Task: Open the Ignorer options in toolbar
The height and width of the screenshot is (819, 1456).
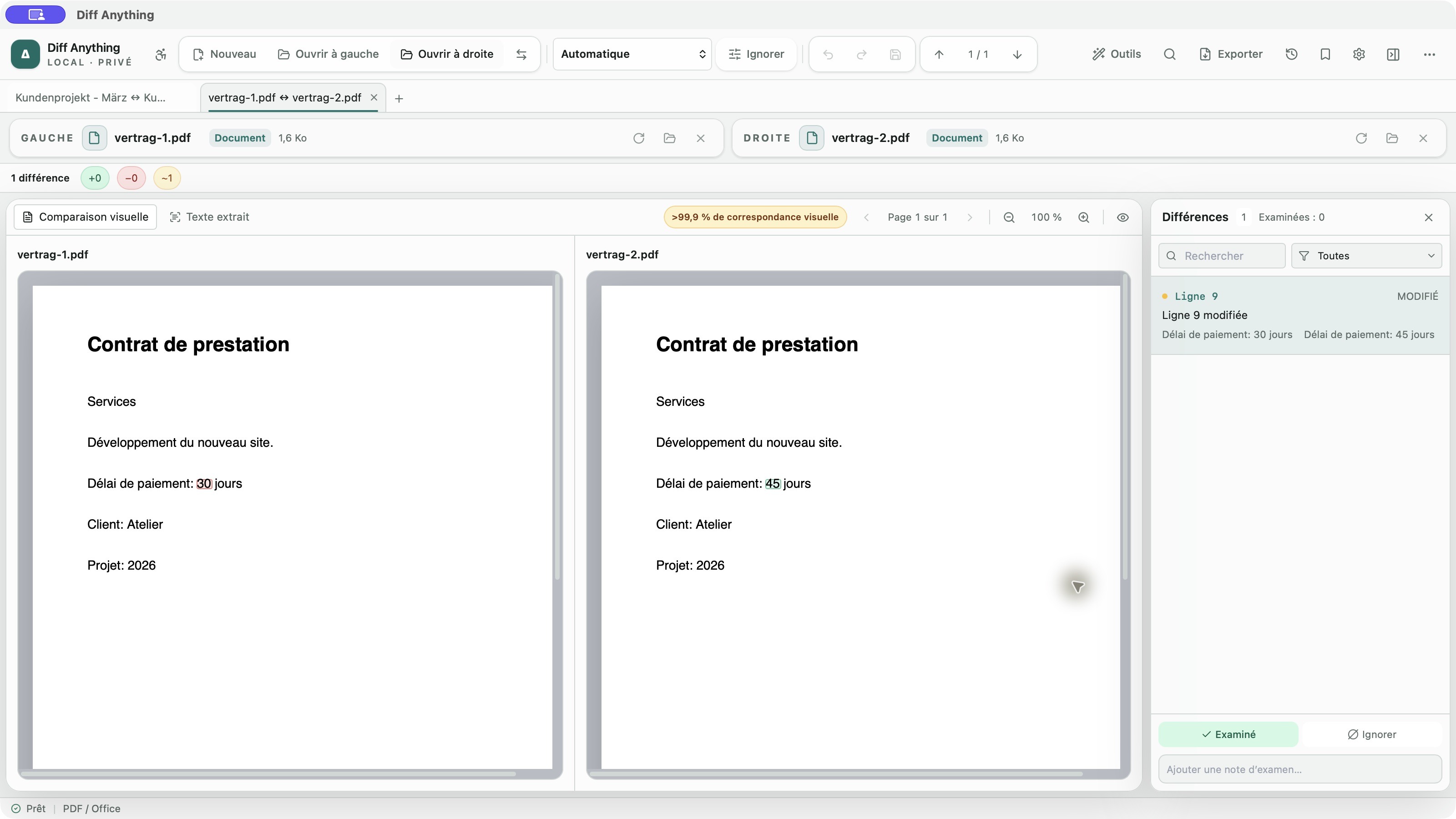Action: [756, 54]
